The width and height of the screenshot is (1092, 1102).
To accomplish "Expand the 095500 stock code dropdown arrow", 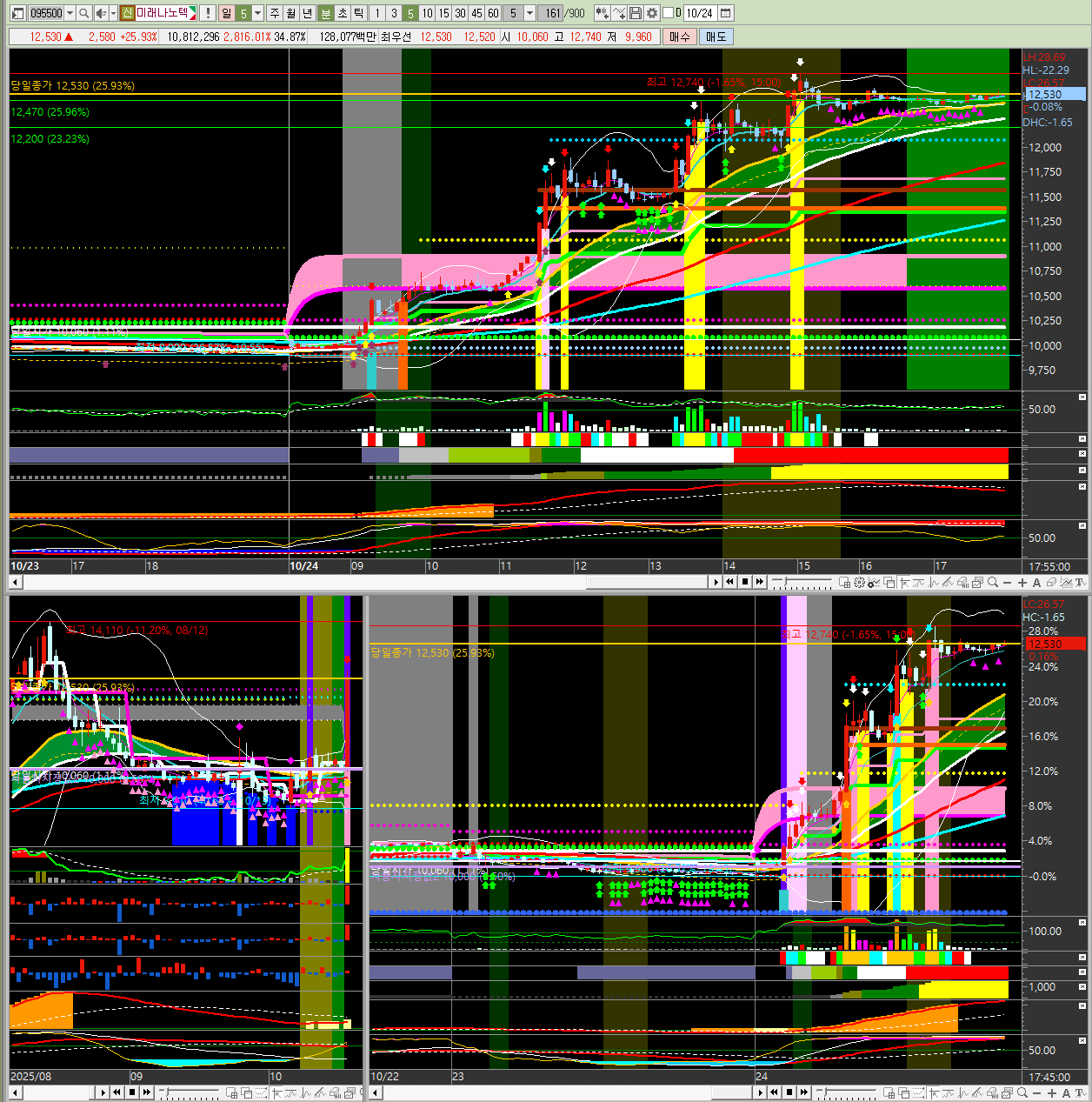I will point(70,13).
